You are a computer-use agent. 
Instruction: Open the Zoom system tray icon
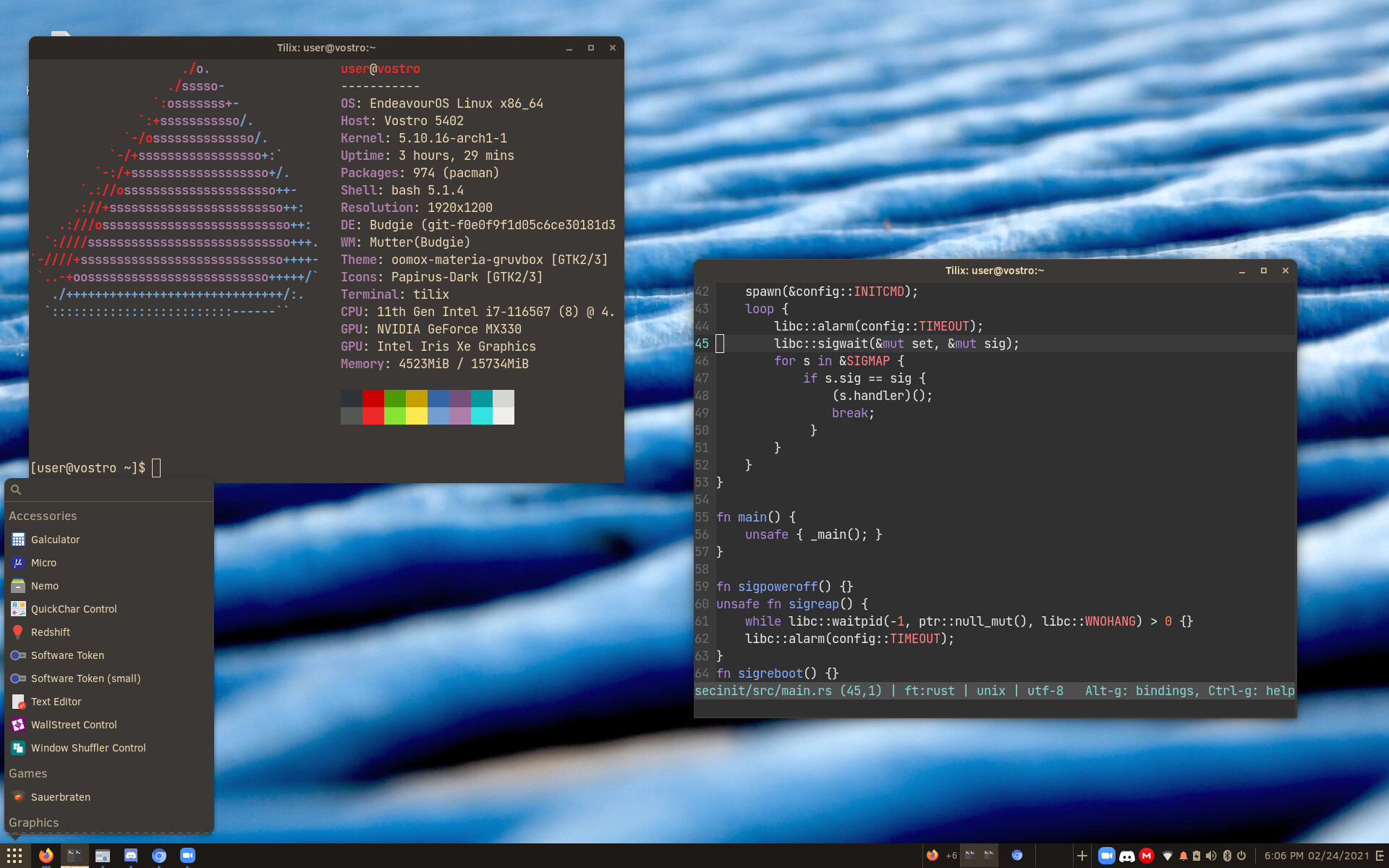pyautogui.click(x=1106, y=856)
